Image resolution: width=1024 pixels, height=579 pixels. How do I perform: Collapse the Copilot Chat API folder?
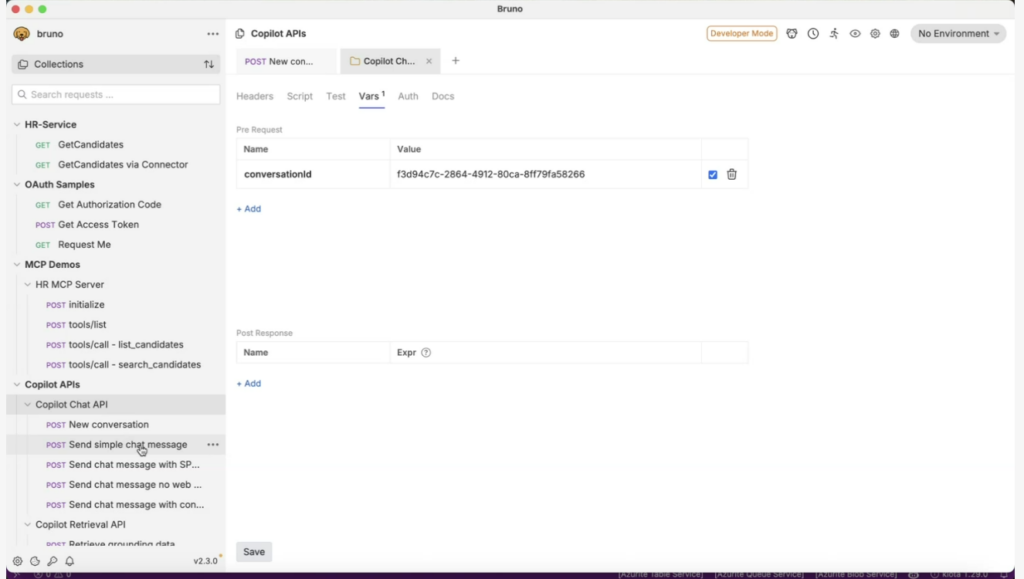pyautogui.click(x=28, y=405)
